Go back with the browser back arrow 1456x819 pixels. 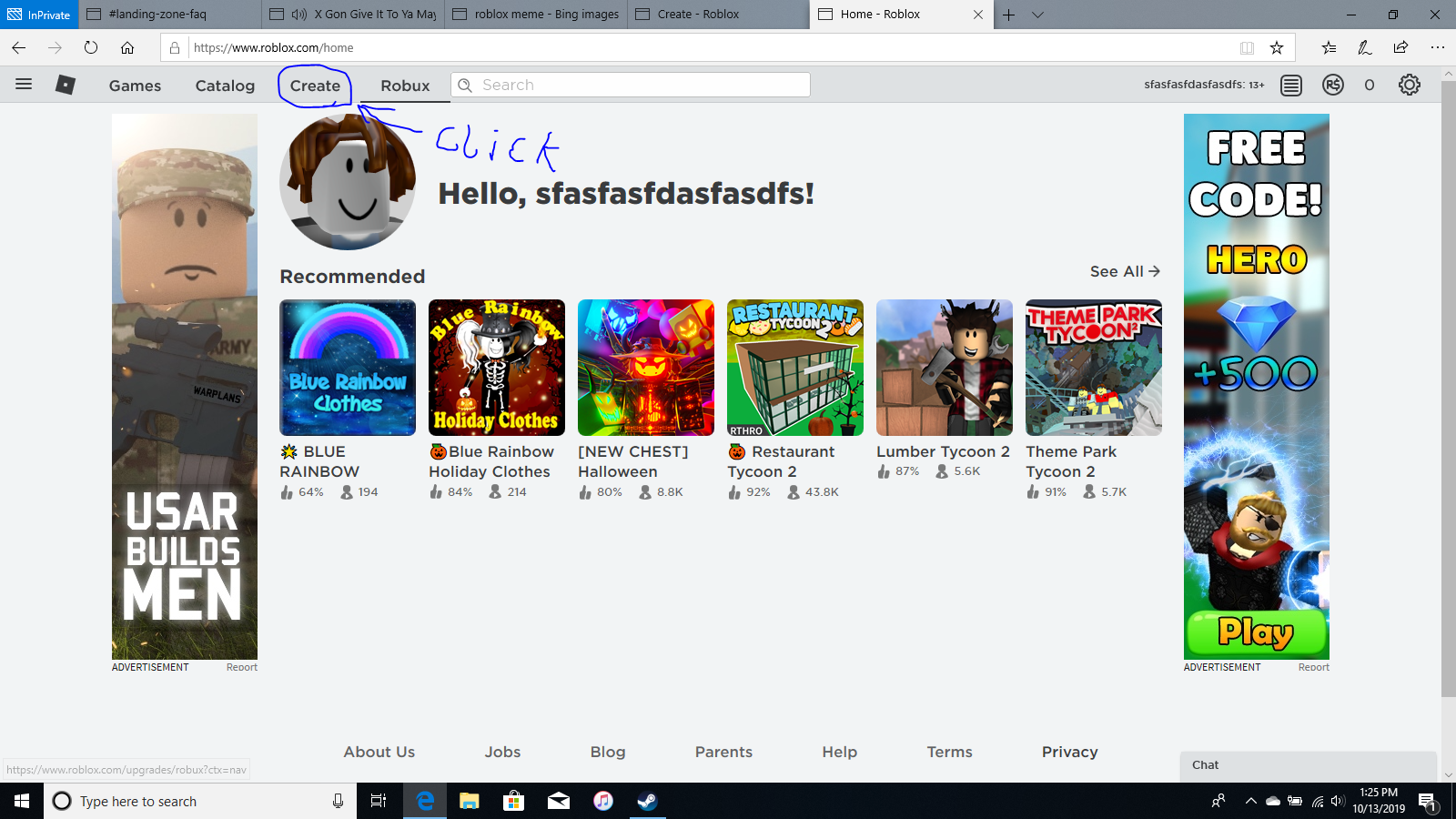click(x=19, y=47)
